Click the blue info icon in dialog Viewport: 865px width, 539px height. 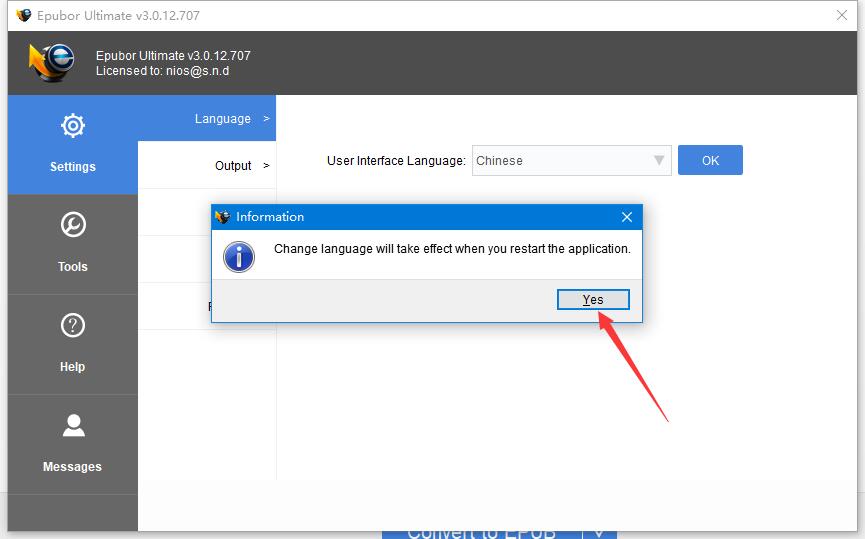tap(239, 257)
